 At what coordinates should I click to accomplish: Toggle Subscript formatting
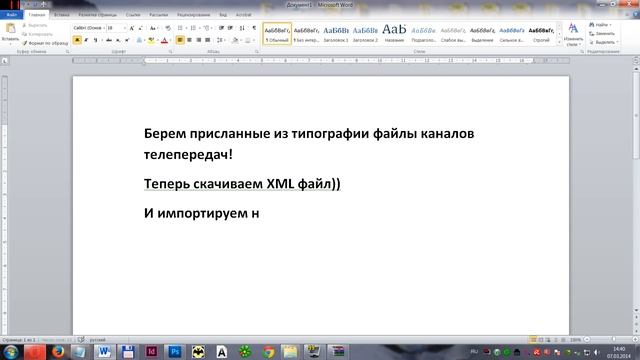(118, 40)
